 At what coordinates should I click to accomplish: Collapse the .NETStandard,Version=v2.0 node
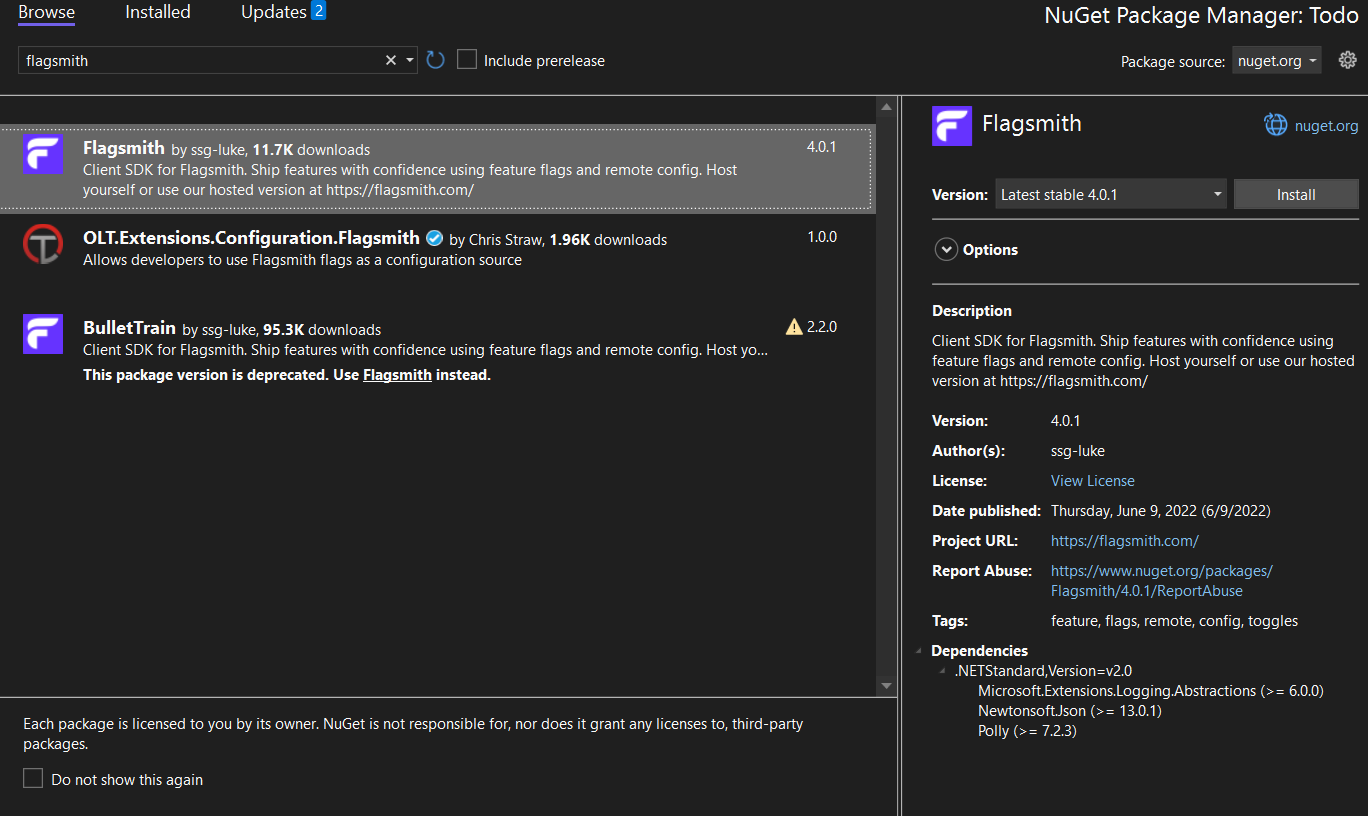(x=943, y=671)
